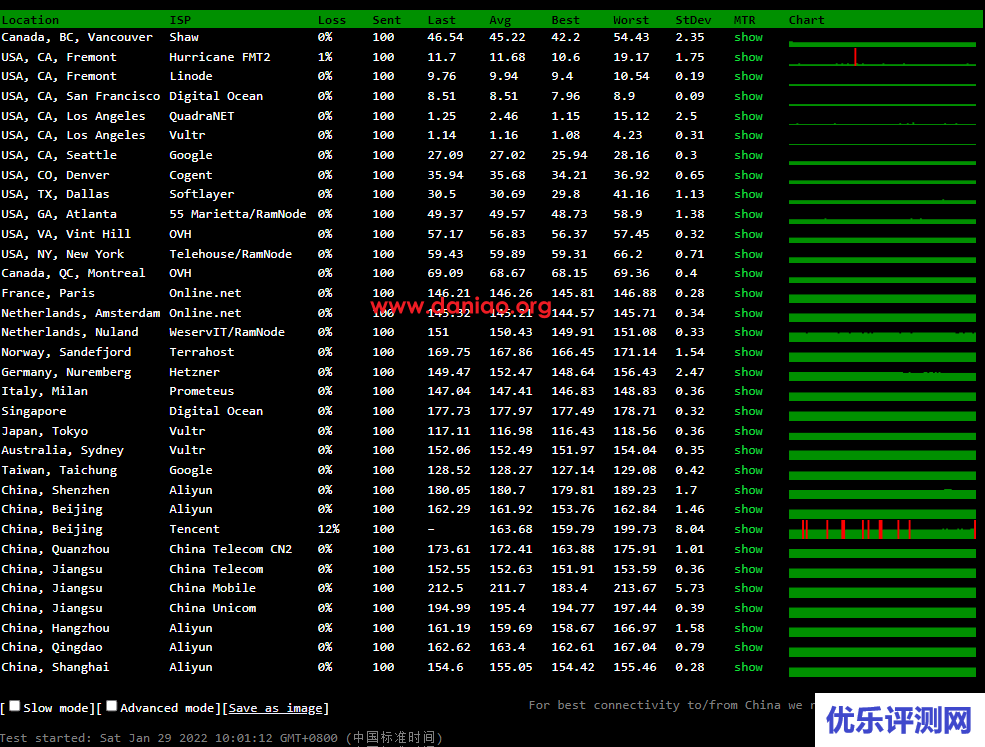The image size is (985, 747).
Task: Select the 12% loss value
Action: coord(329,530)
